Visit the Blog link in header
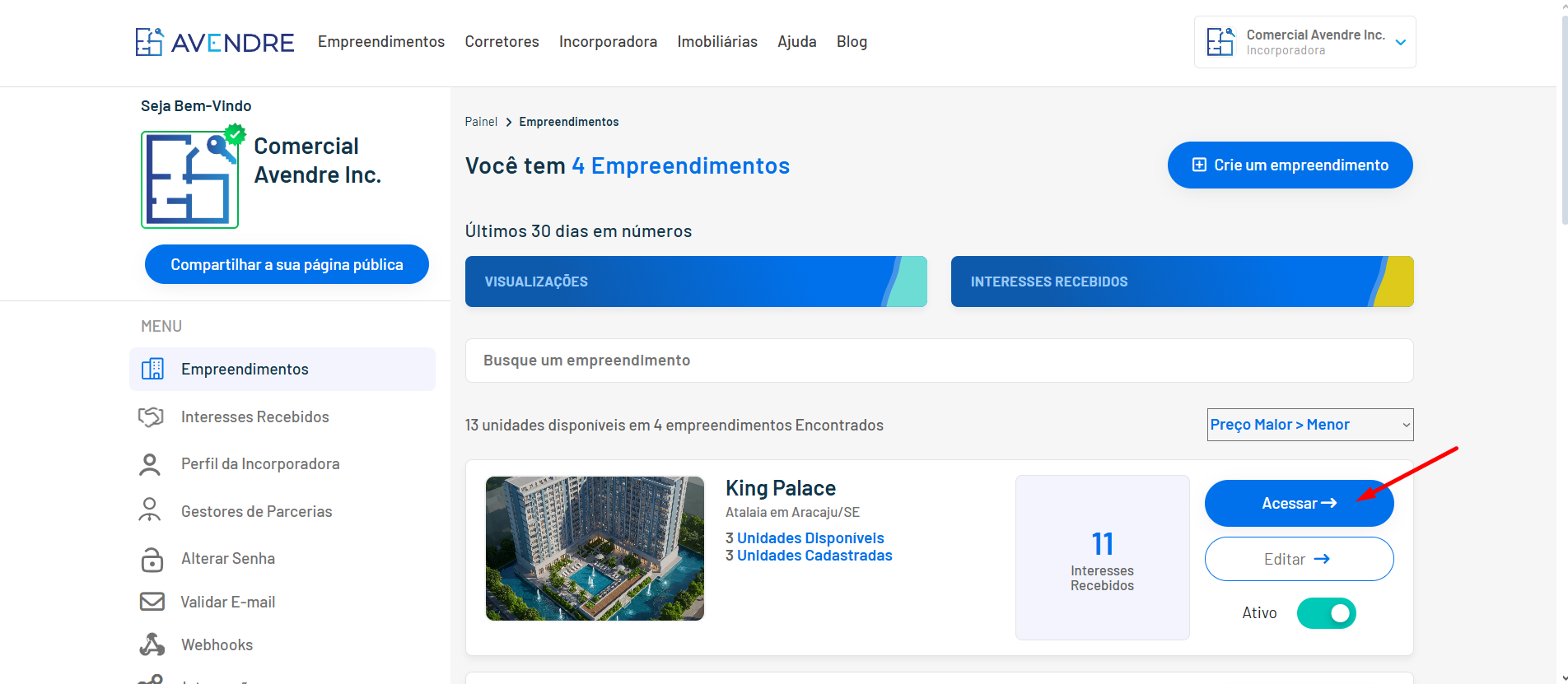The width and height of the screenshot is (1568, 684). tap(852, 42)
